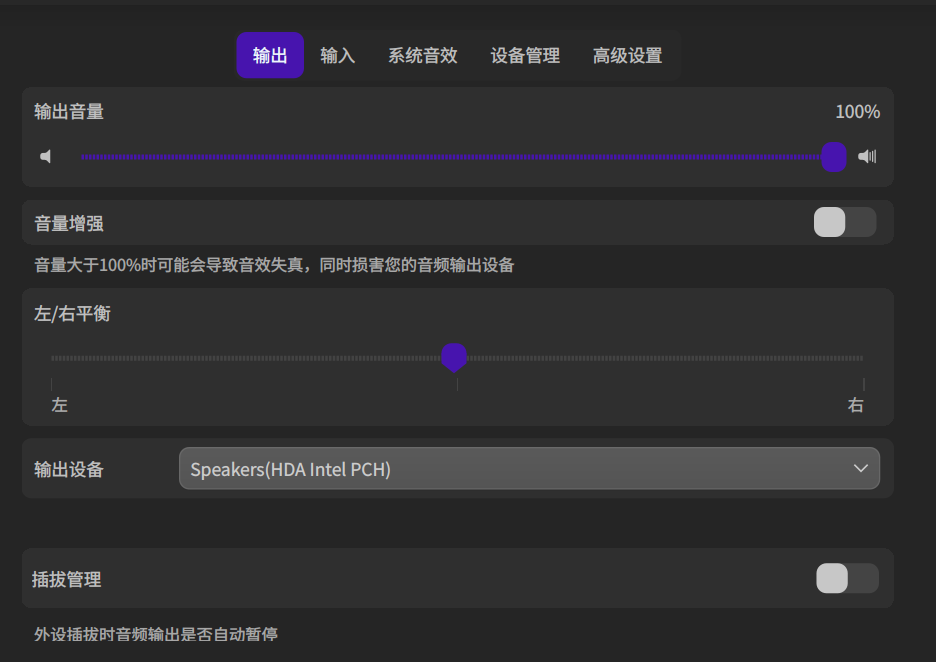936x662 pixels.
Task: Click the low volume speaker icon
Action: 45,156
